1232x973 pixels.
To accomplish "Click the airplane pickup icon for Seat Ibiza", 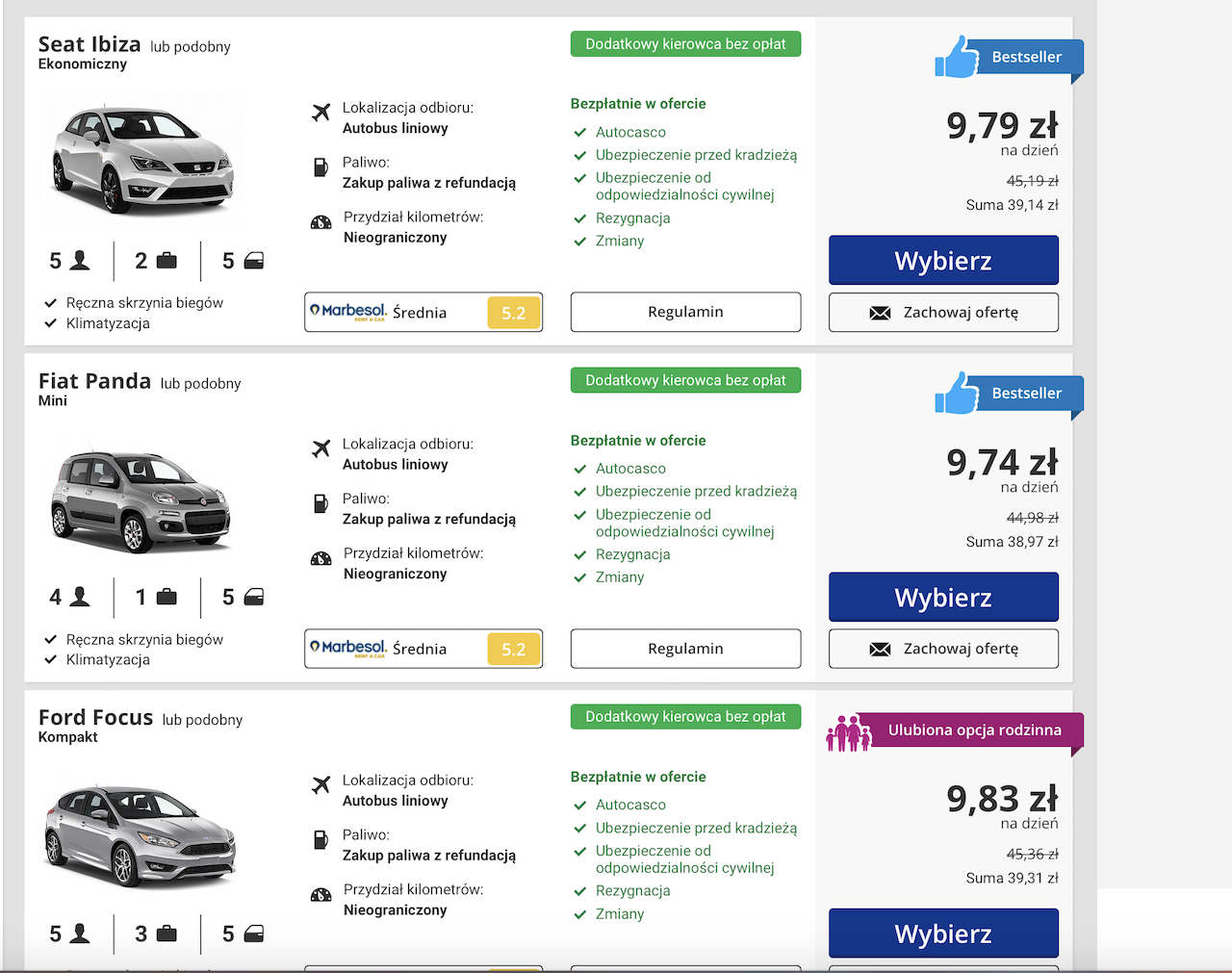I will 321,113.
